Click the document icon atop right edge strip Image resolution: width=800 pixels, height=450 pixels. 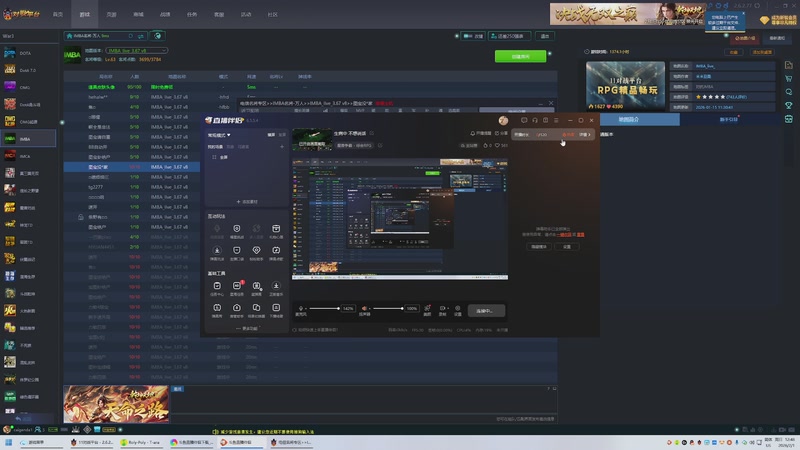(789, 65)
